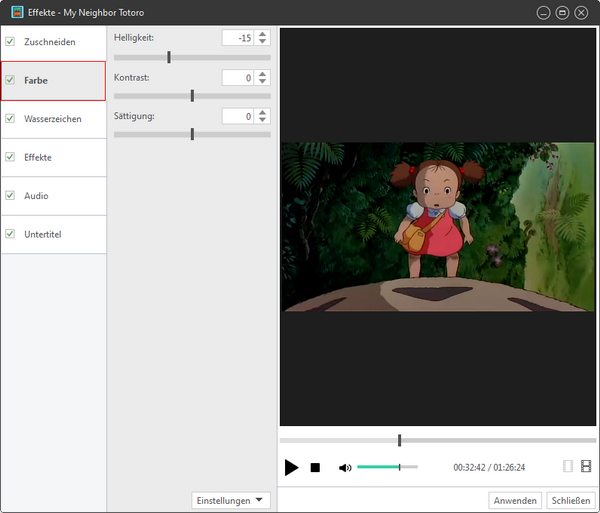
Task: Increase Kontrast with the up arrow
Action: [x=262, y=74]
